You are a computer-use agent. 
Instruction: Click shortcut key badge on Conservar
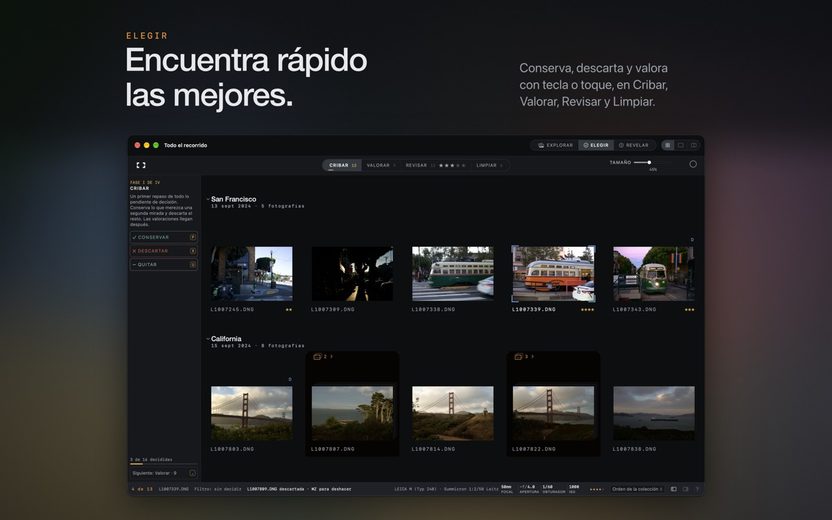[193, 237]
